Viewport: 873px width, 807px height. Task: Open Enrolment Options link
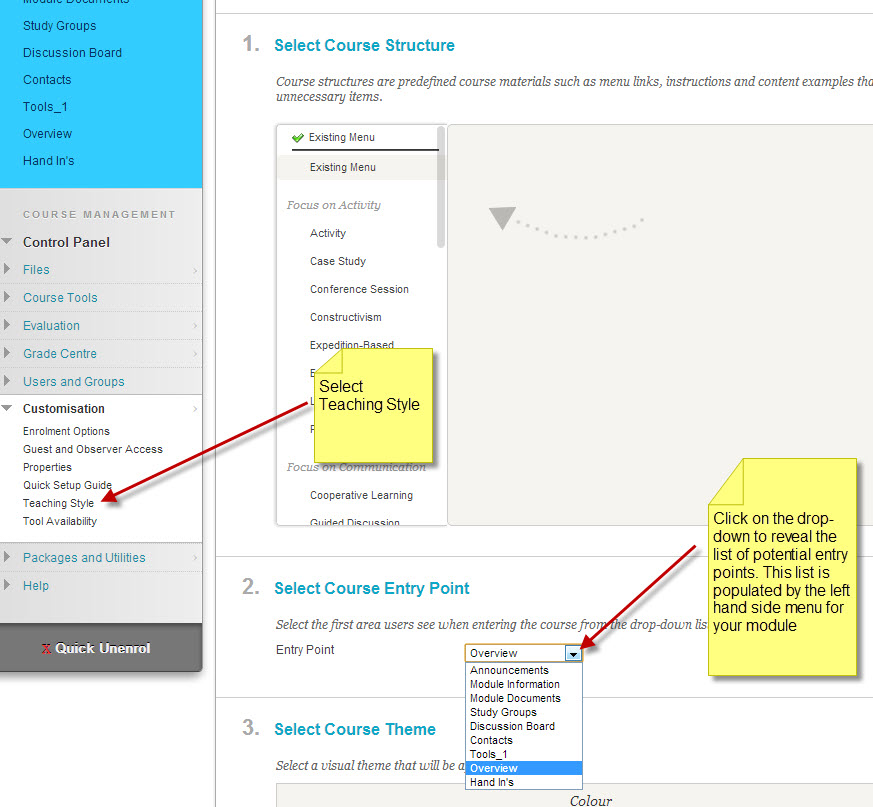pos(66,431)
